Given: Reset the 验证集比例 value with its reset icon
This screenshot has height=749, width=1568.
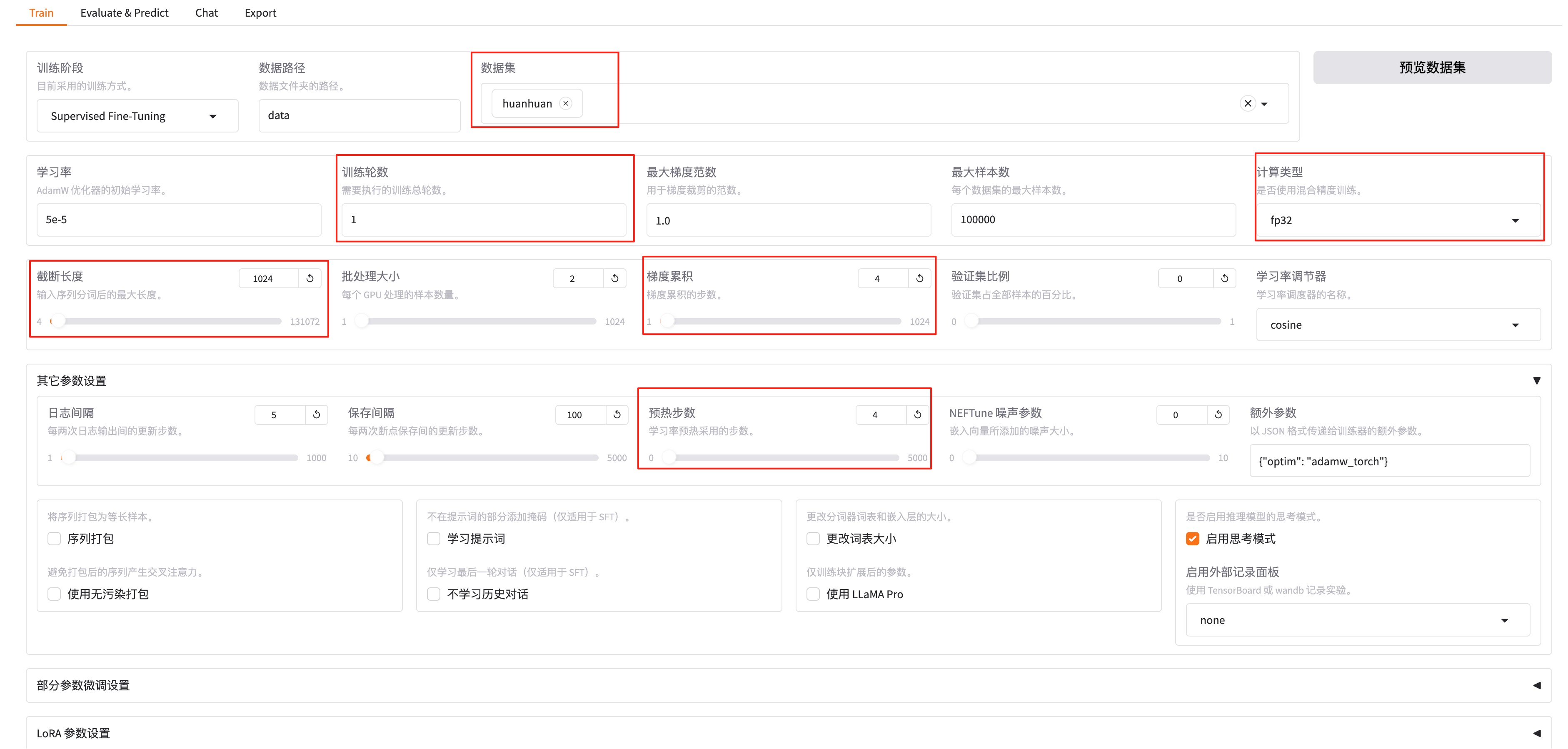Looking at the screenshot, I should point(1225,278).
